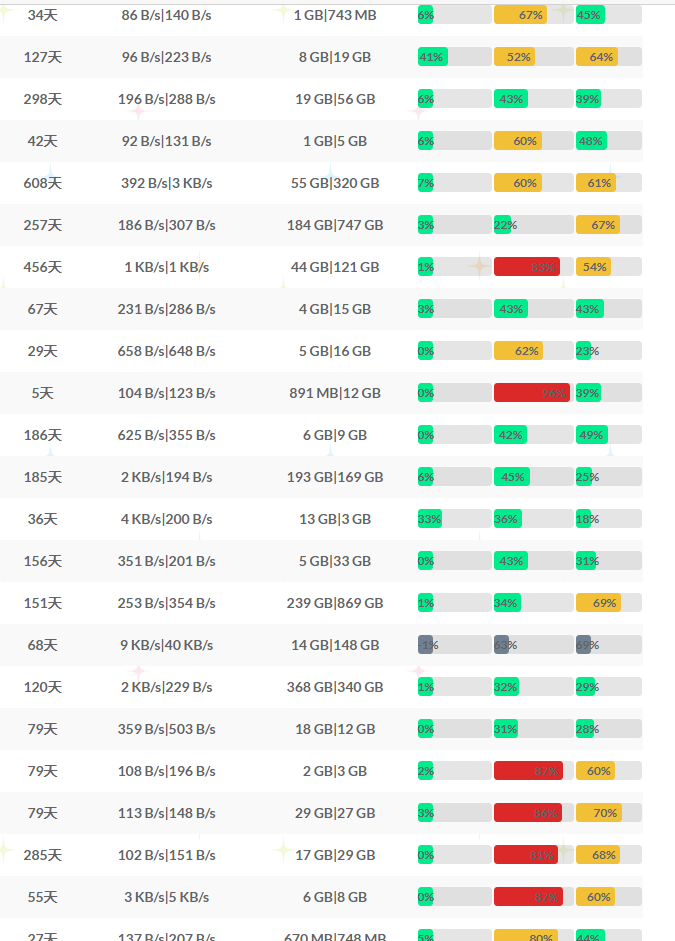Screen dimensions: 675x941
Task: Click the 368 GB|340 GB traffic value
Action: [335, 687]
